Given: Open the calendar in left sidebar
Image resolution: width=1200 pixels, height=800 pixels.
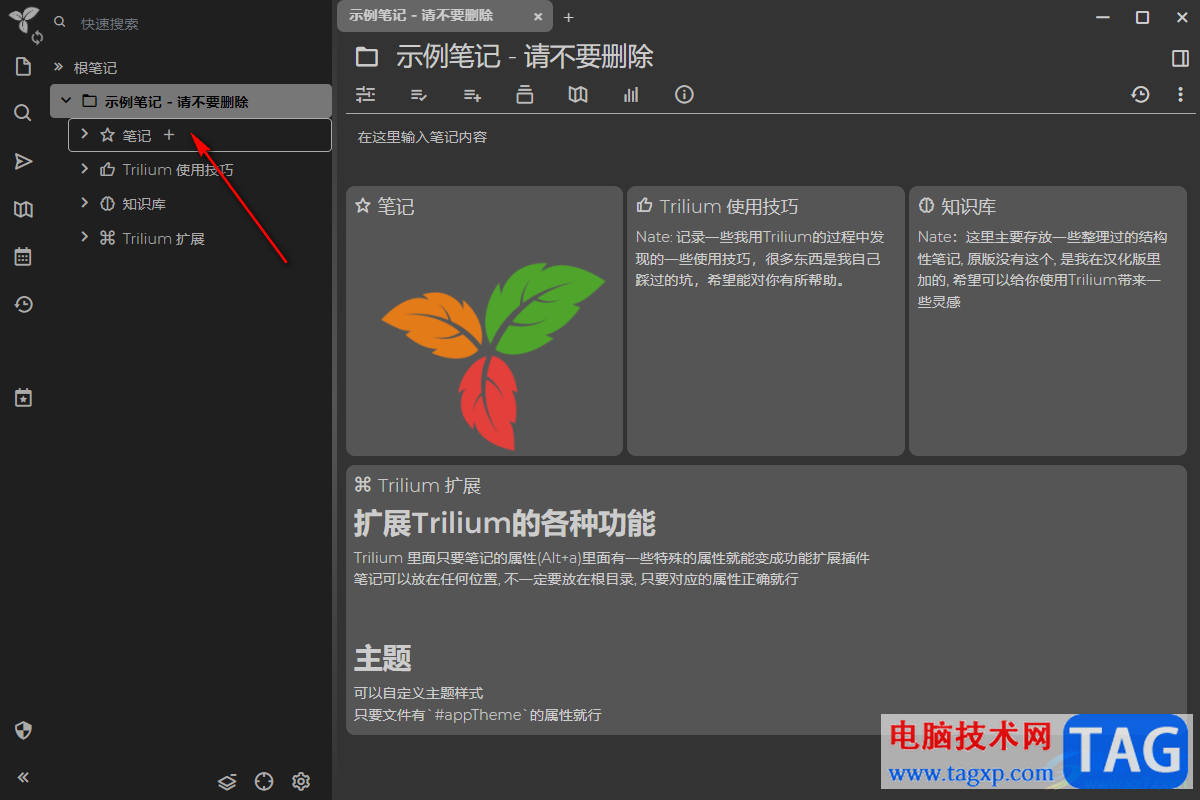Looking at the screenshot, I should (x=23, y=257).
